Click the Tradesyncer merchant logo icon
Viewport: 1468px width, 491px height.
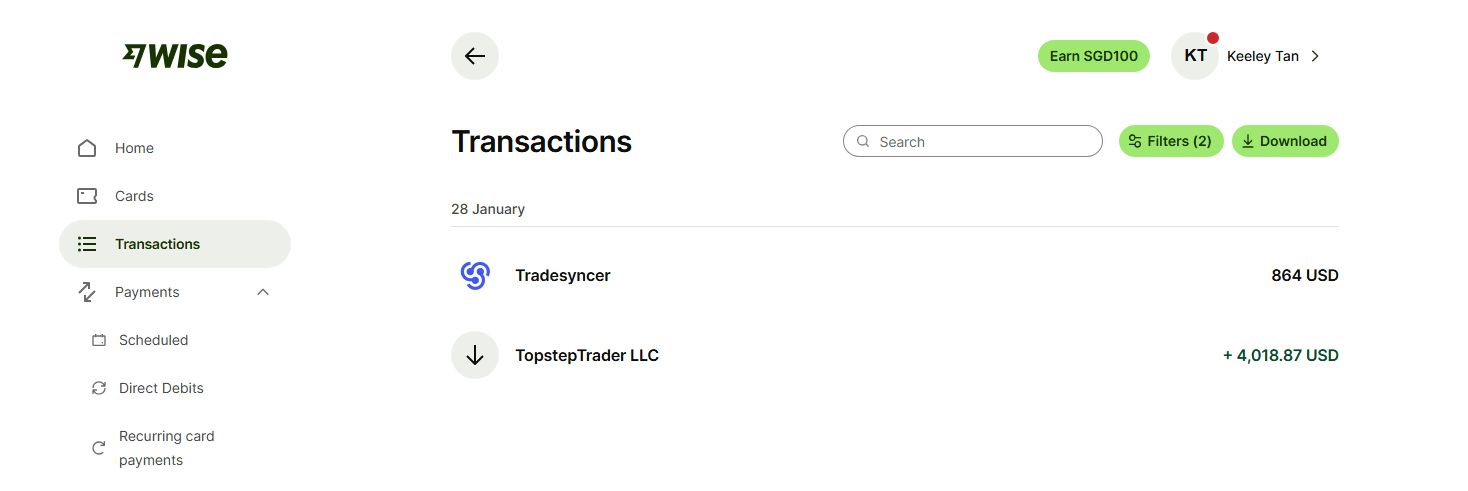coord(475,275)
